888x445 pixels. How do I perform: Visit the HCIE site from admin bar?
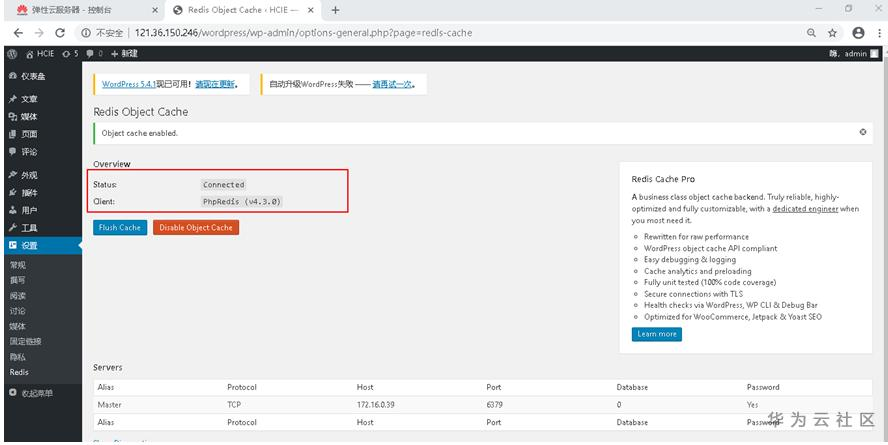(x=40, y=54)
